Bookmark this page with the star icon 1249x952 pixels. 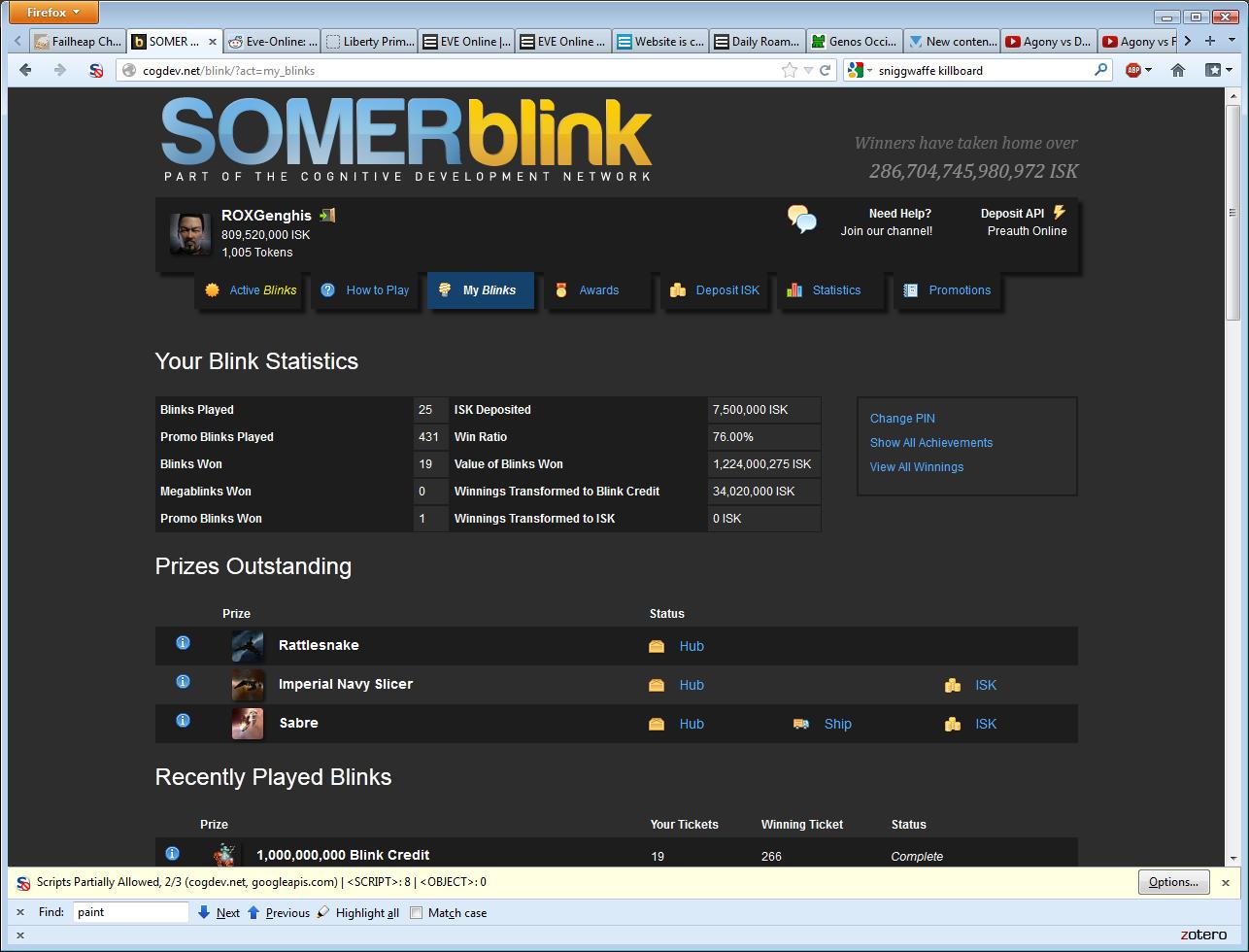789,70
